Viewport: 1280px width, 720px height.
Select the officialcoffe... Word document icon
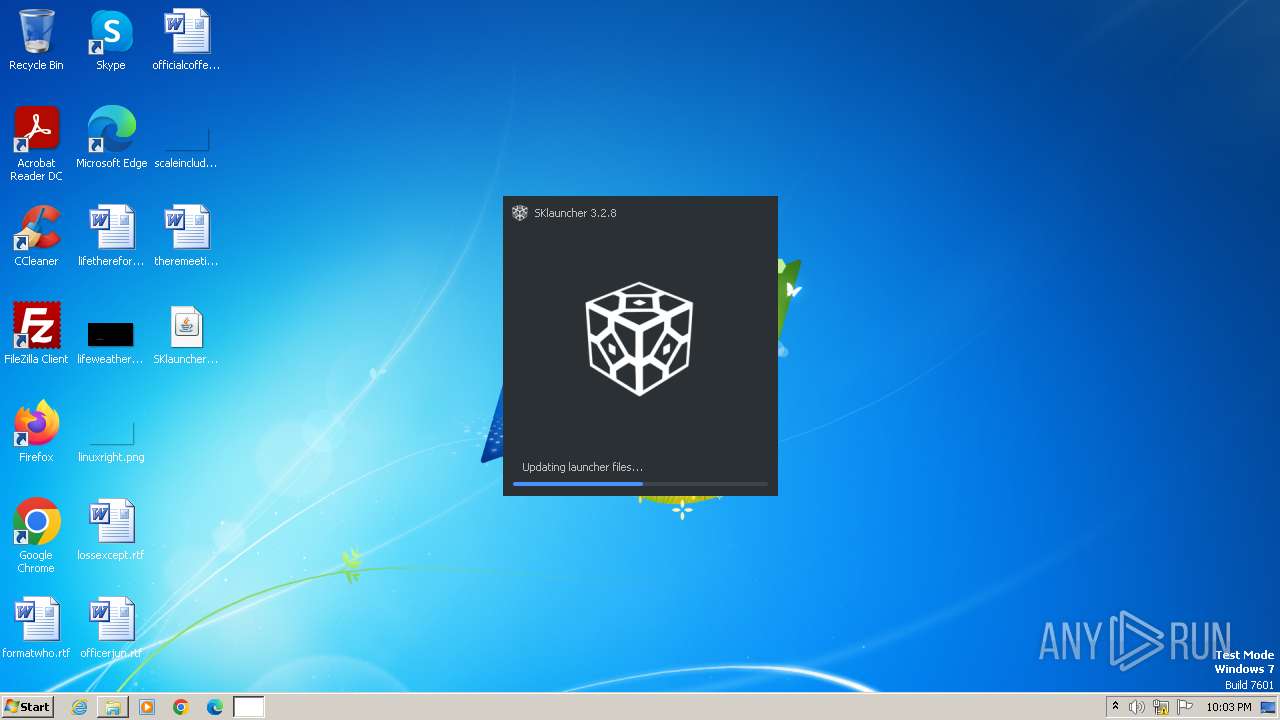tap(186, 40)
